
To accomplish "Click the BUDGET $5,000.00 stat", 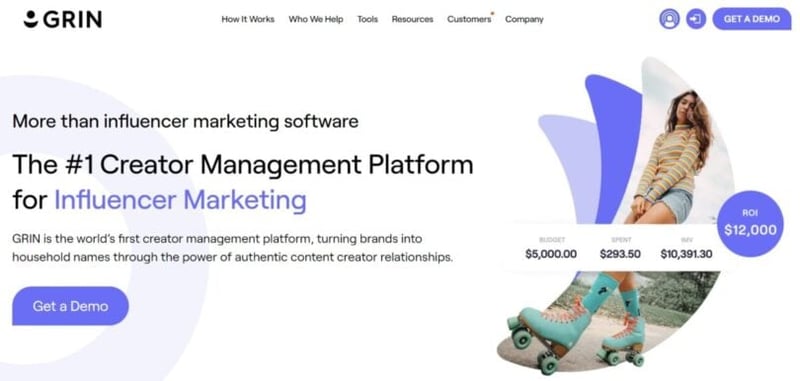I will (x=551, y=248).
